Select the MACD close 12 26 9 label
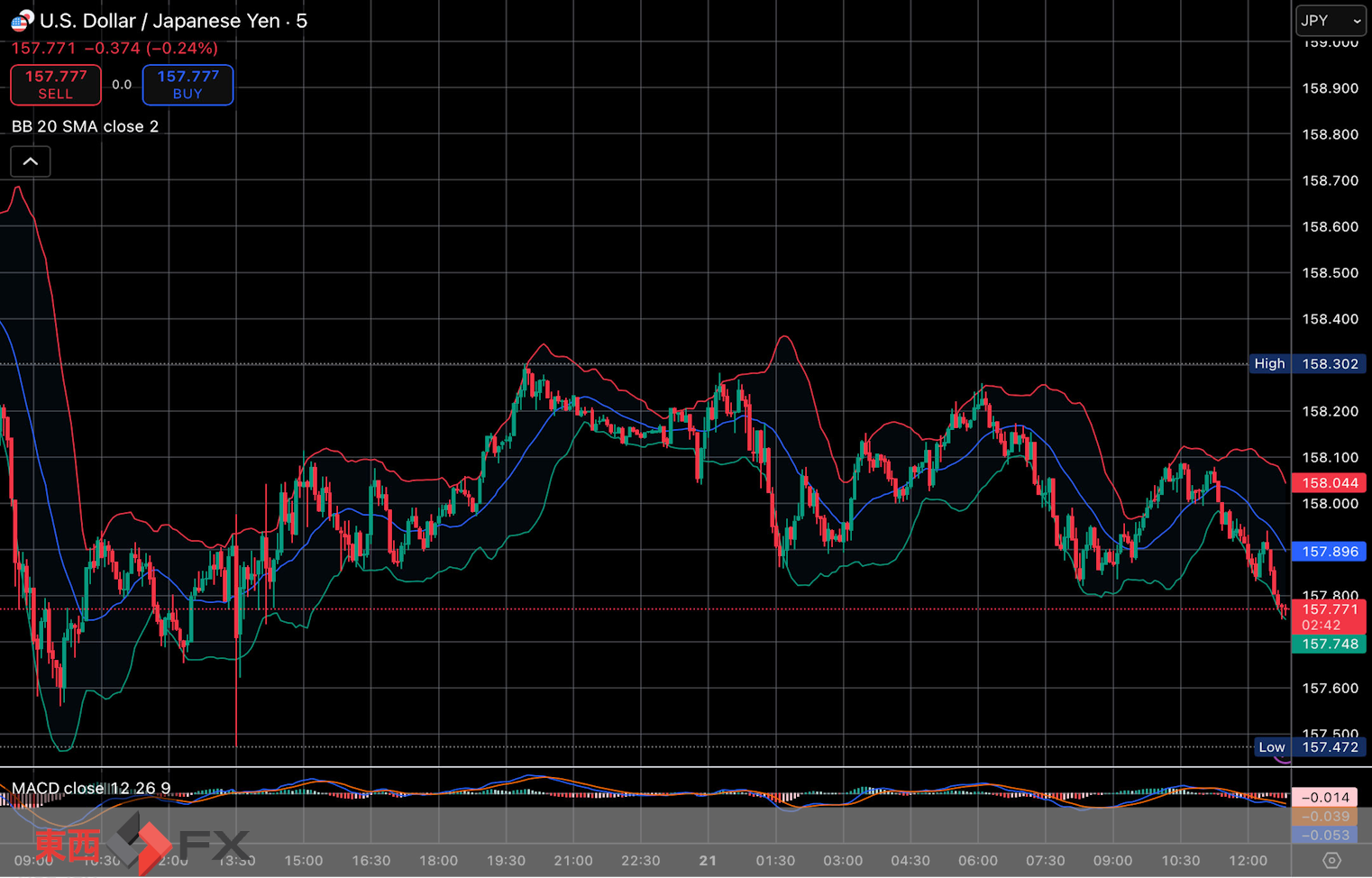This screenshot has width=1372, height=878. tap(90, 788)
